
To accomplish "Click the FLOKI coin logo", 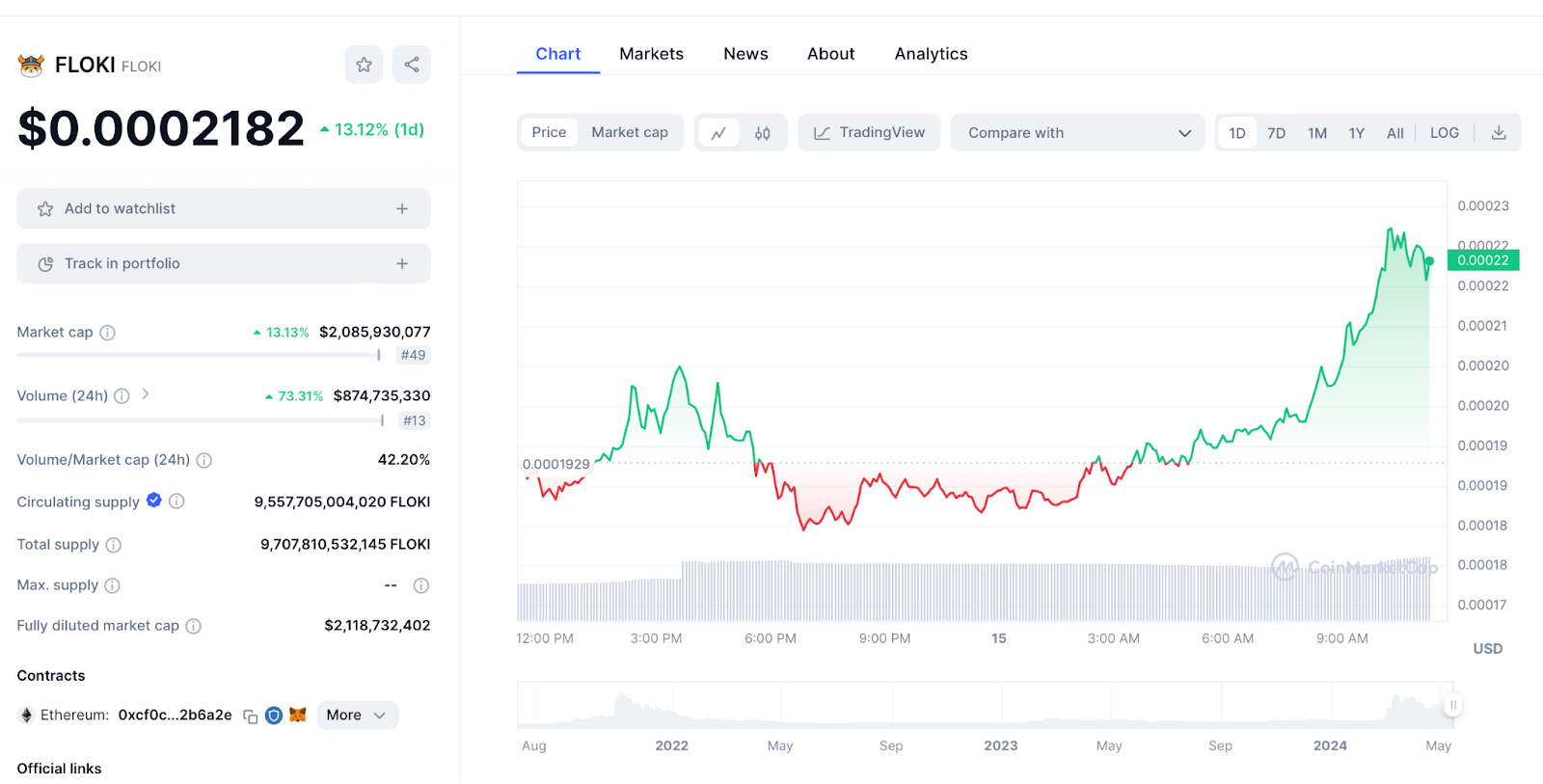I will coord(31,66).
